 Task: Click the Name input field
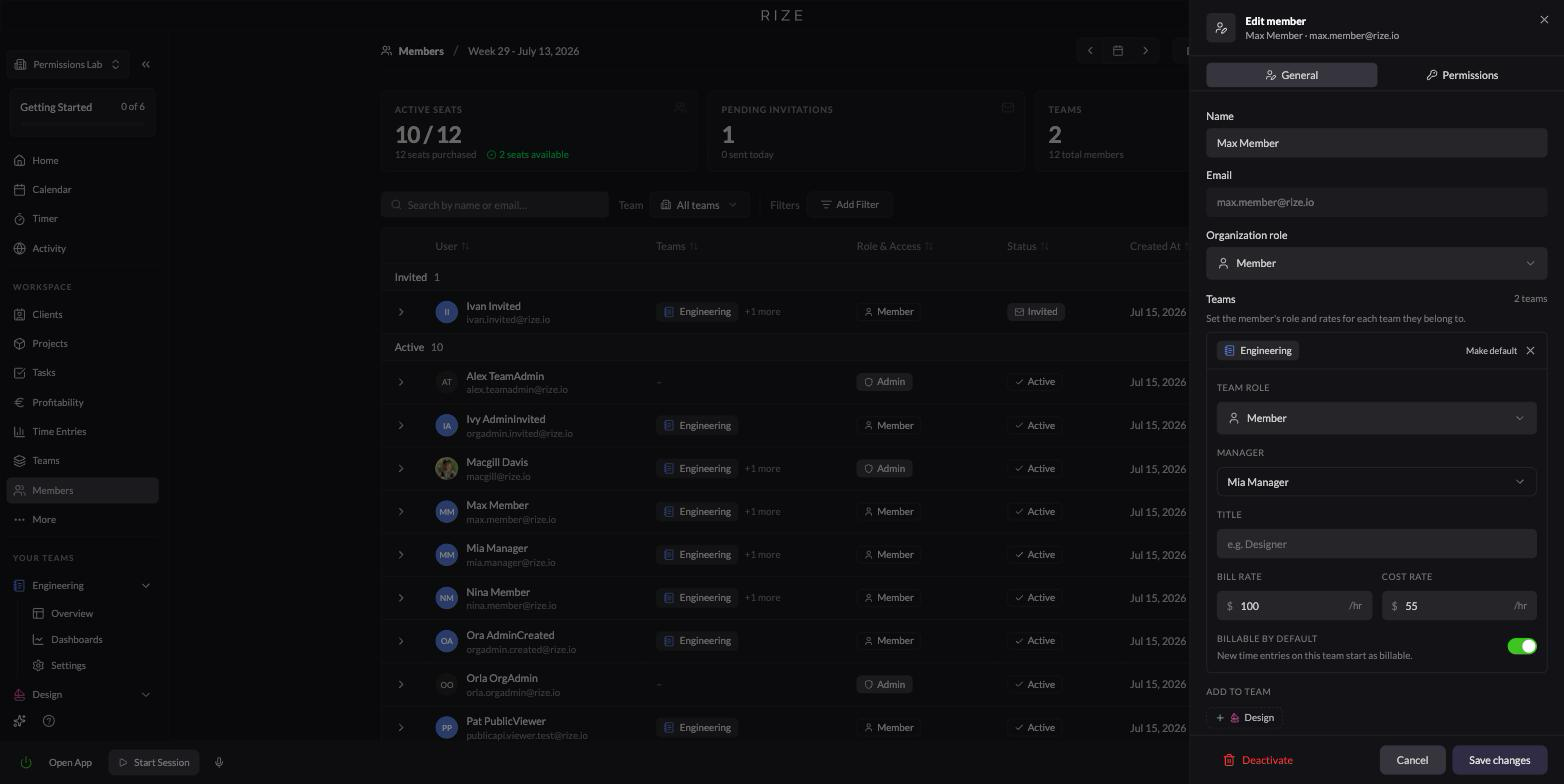1376,143
